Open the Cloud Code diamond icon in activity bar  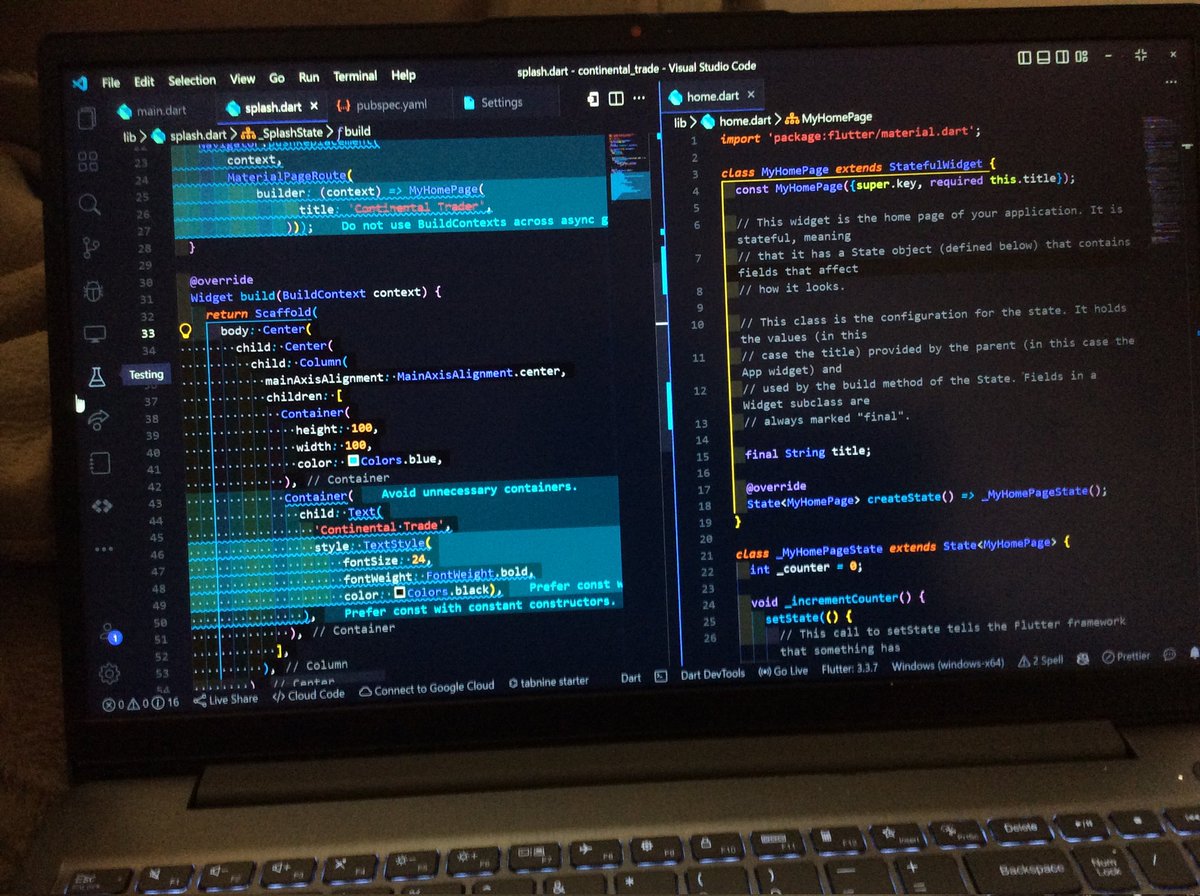click(102, 505)
